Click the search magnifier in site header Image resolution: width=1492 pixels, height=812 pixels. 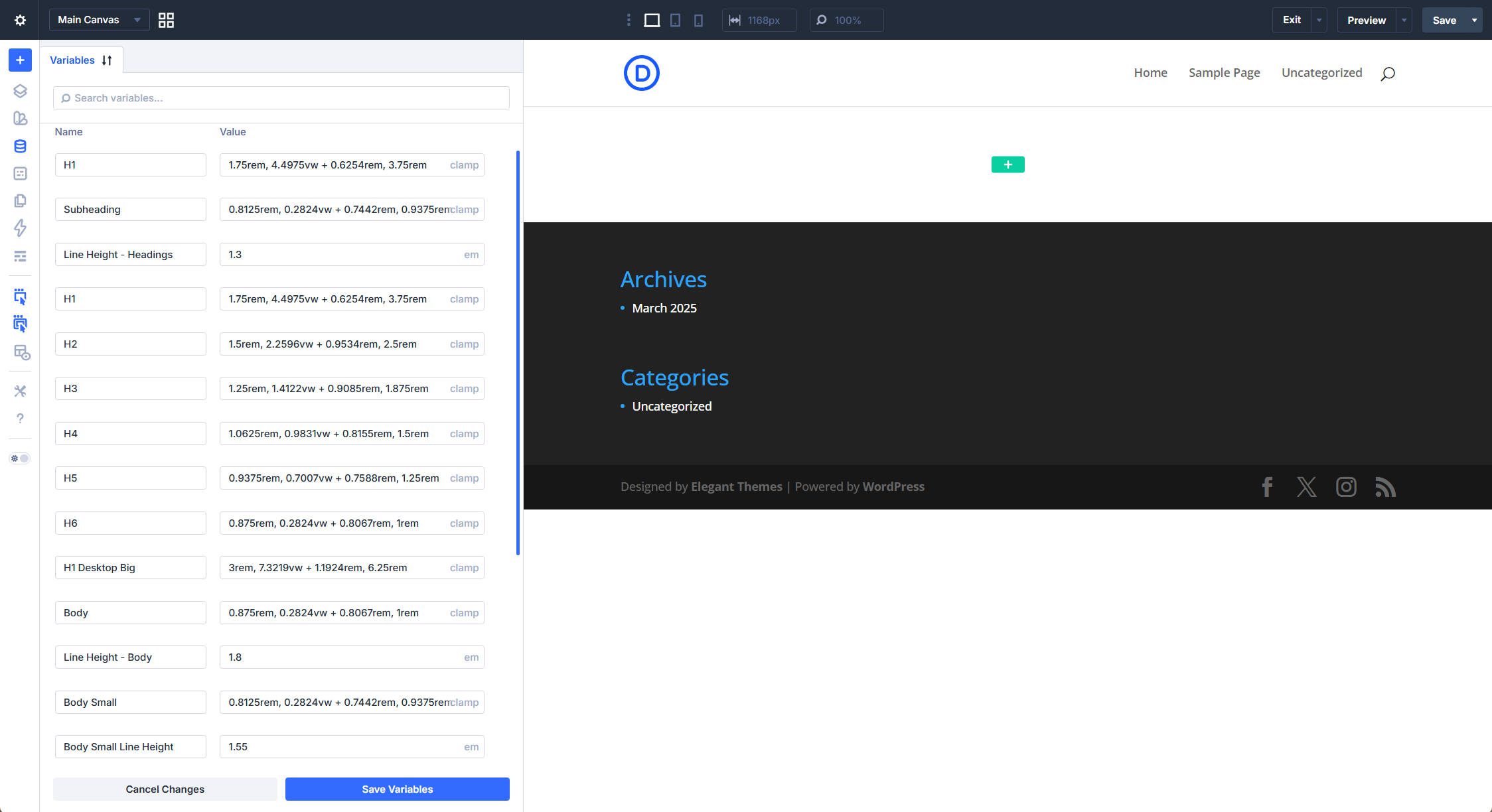click(x=1387, y=73)
